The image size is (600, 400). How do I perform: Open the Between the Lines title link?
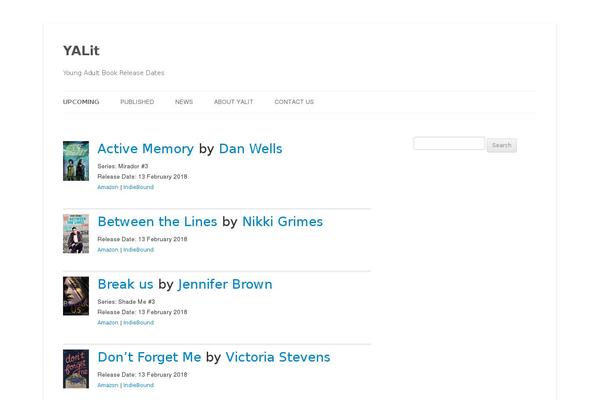[x=157, y=222]
